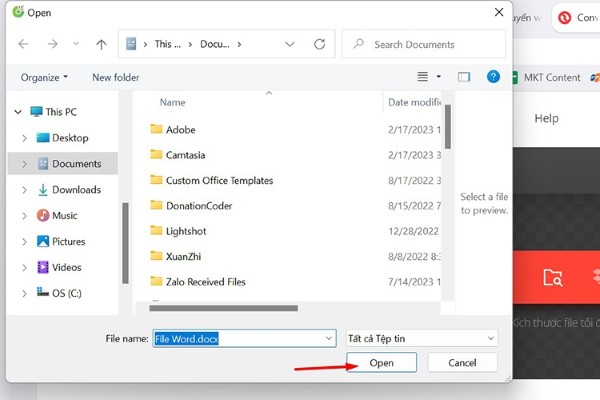Sort files by Date modified column
Viewport: 600px width, 400px height.
pos(414,102)
